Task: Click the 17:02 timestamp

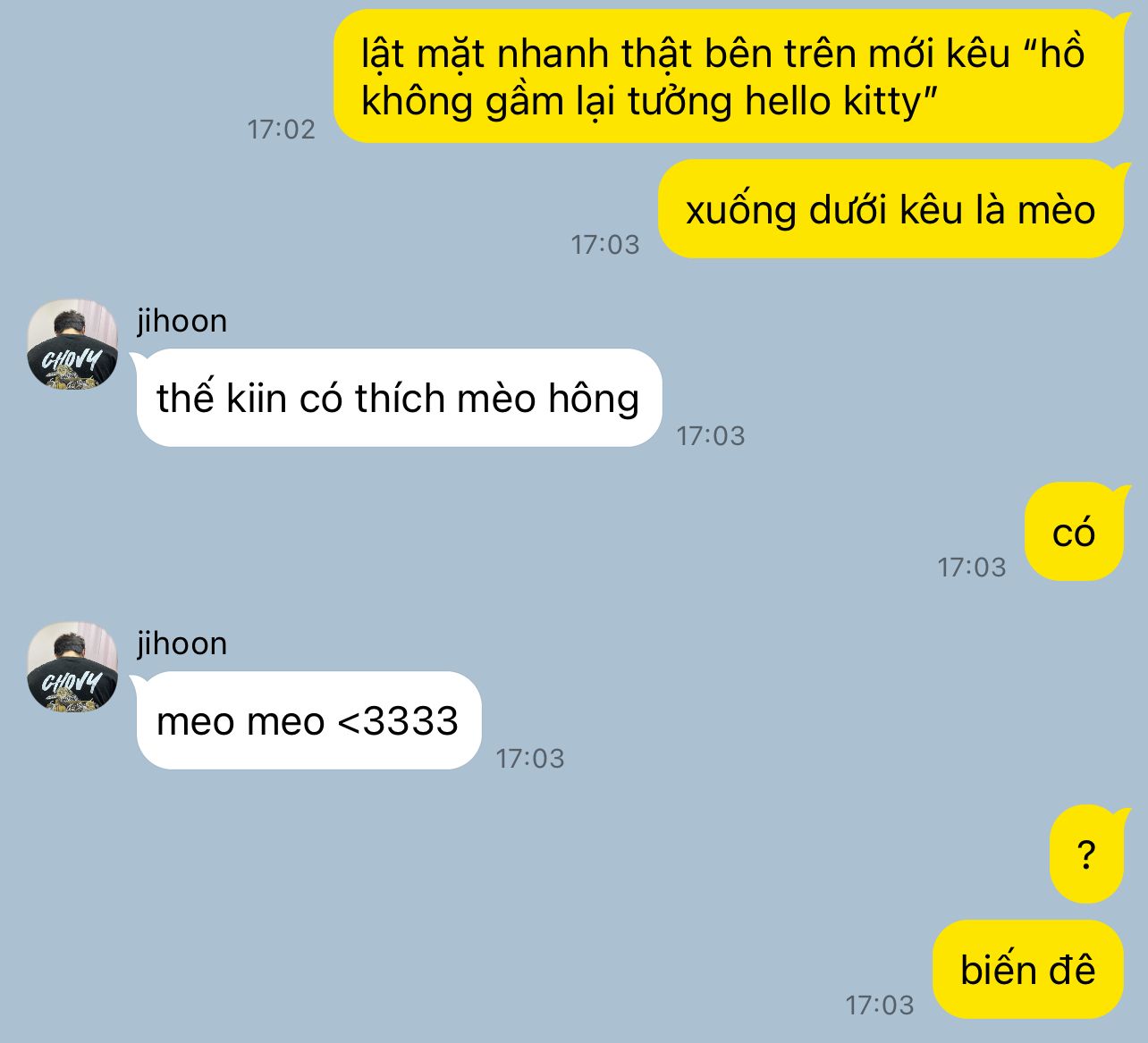Action: point(282,130)
